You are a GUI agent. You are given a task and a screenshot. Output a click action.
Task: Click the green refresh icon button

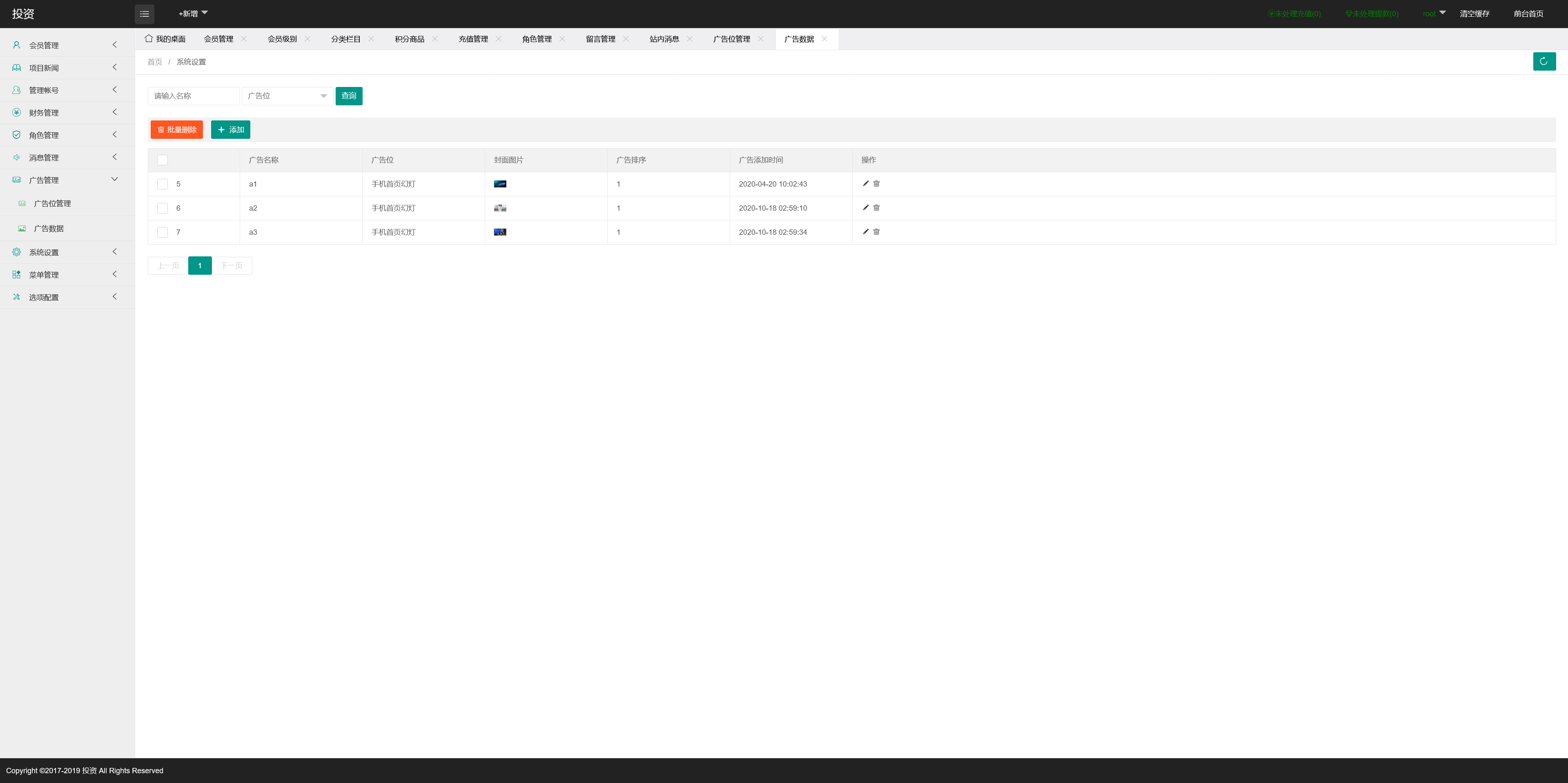pos(1543,62)
